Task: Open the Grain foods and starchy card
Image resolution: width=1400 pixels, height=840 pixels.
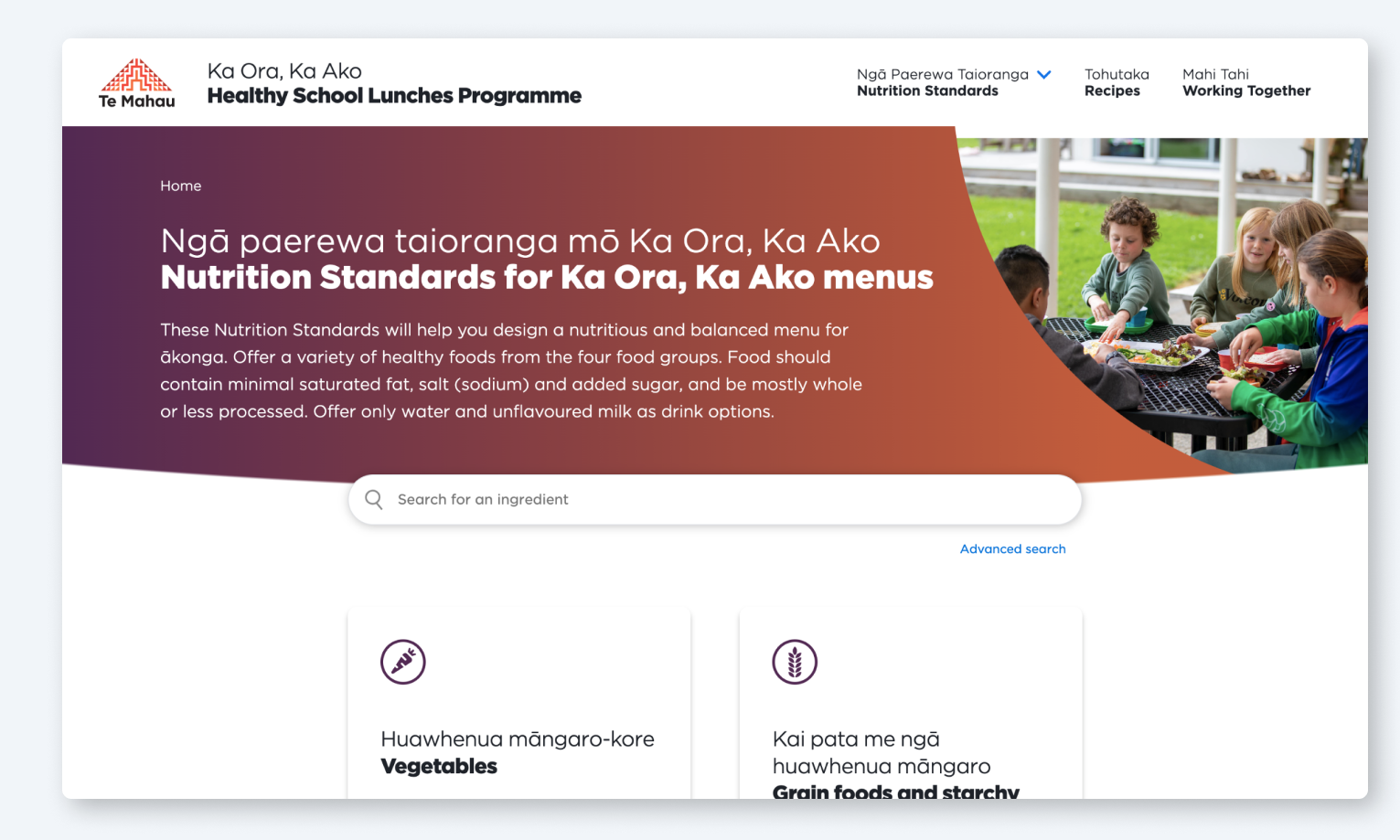Action: 911,704
